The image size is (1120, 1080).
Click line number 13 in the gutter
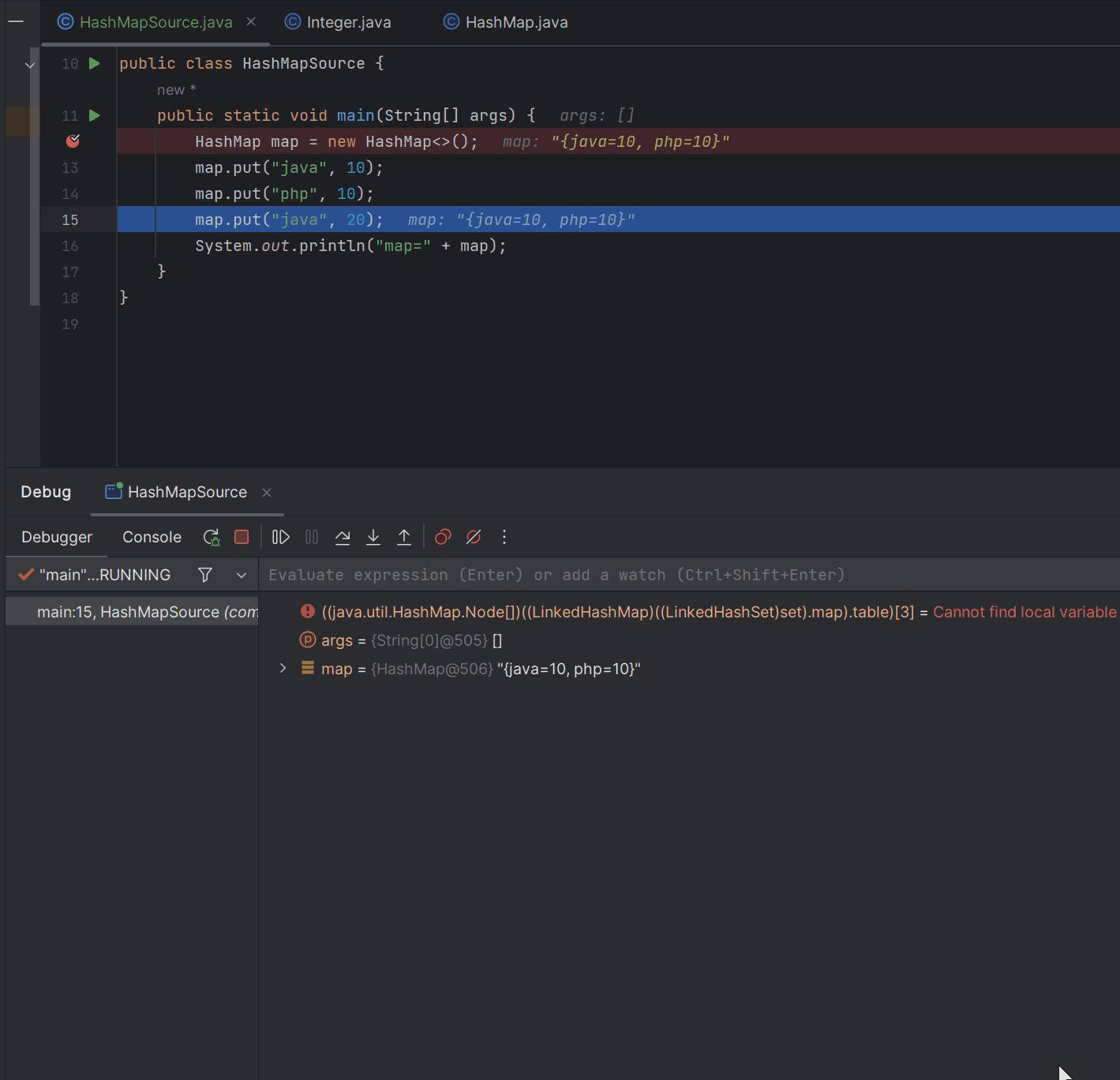tap(70, 167)
